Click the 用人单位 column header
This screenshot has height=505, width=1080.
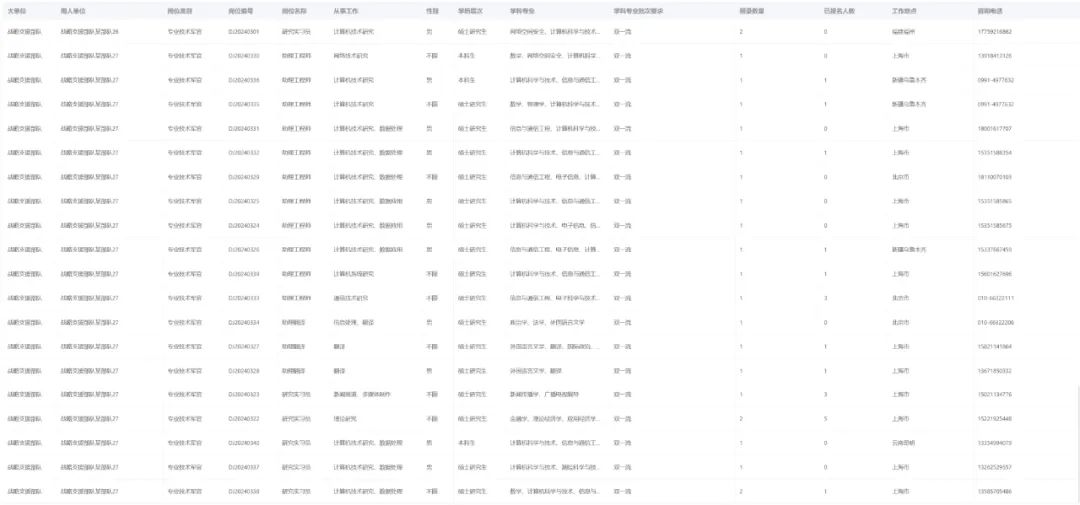tap(72, 8)
